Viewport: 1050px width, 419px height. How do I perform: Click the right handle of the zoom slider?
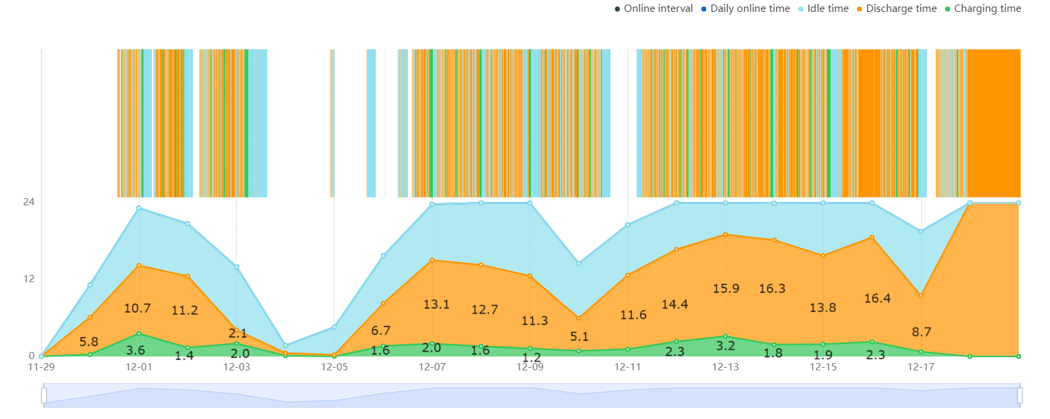(1019, 396)
